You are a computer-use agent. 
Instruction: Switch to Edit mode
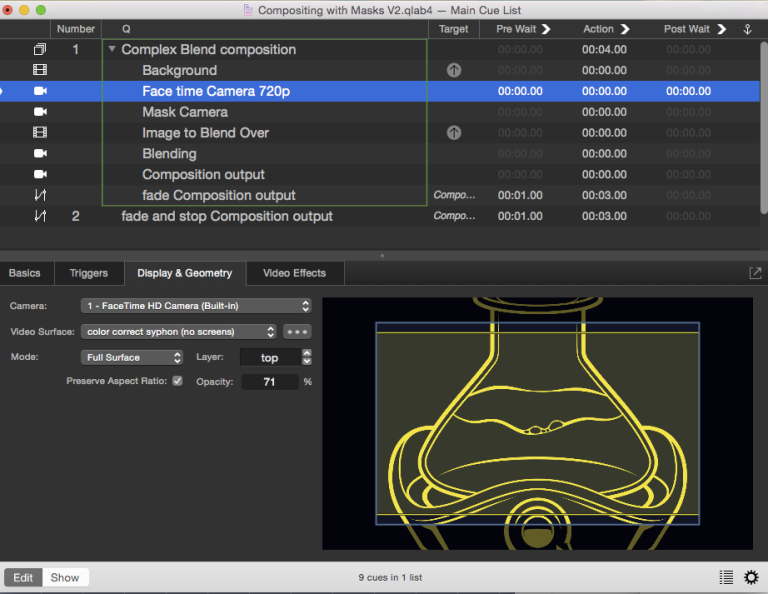pos(23,577)
